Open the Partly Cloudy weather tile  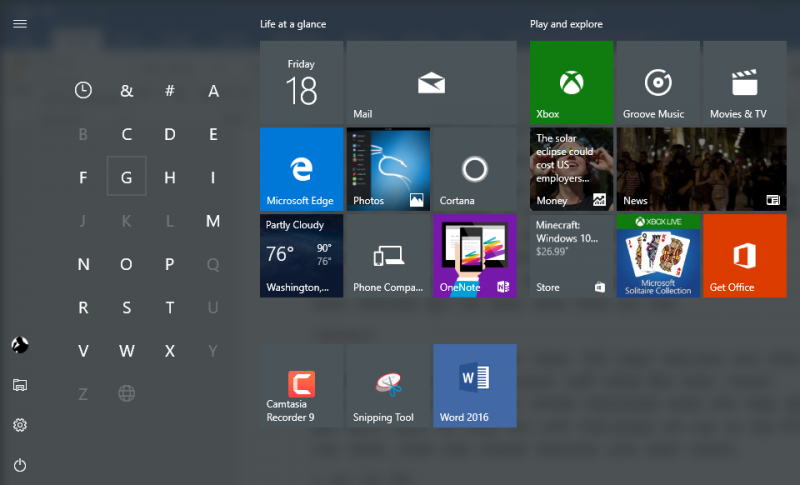click(301, 255)
